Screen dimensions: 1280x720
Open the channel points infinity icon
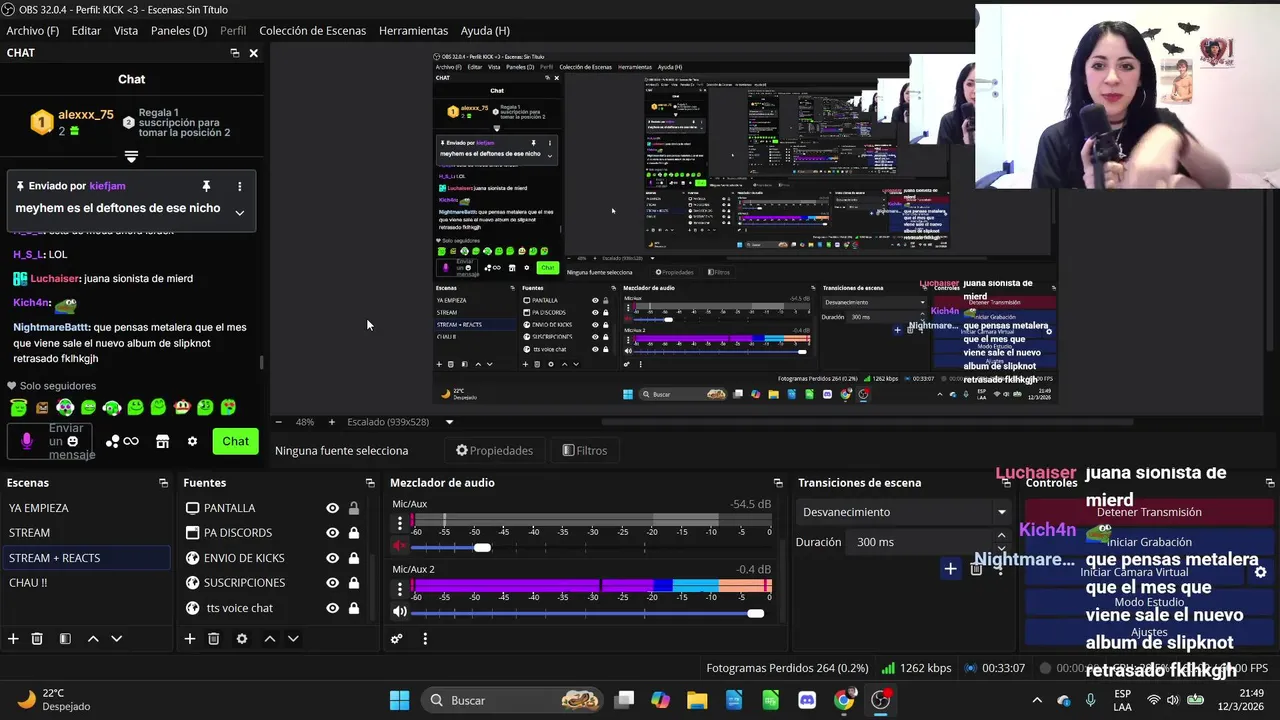(131, 441)
